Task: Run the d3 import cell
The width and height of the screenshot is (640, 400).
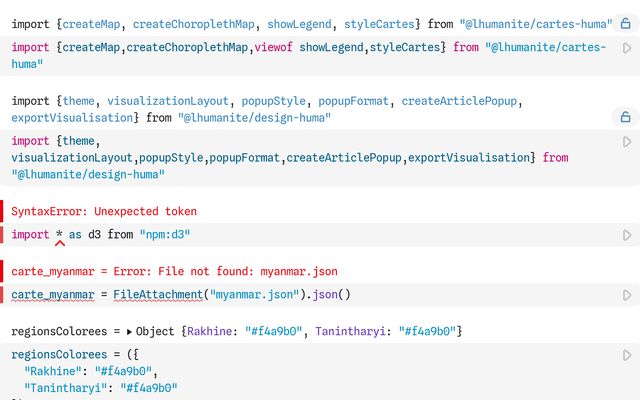Action: pos(627,235)
